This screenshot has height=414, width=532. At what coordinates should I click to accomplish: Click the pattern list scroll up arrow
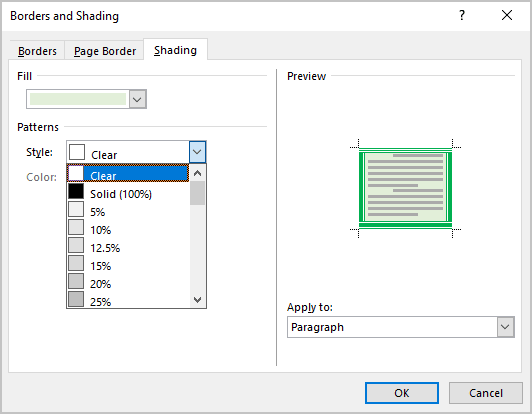coord(197,173)
